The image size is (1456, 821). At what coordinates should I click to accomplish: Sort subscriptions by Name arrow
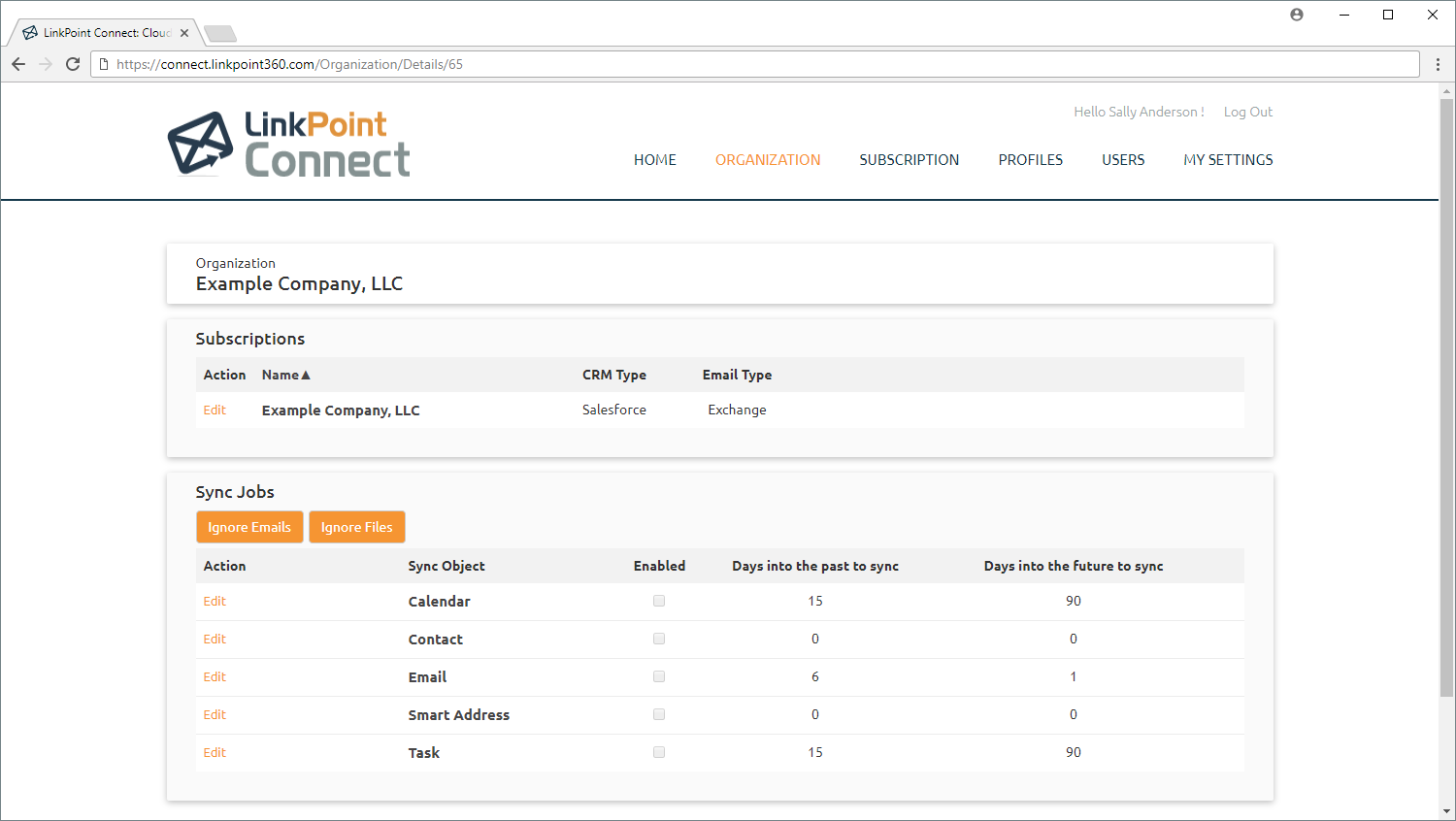[305, 375]
